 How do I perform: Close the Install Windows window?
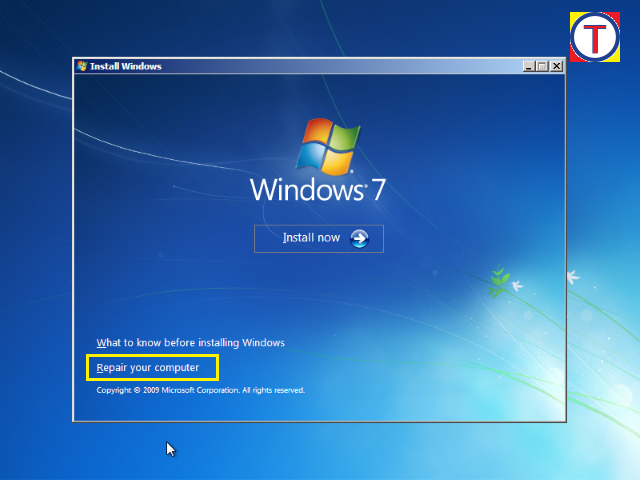(556, 66)
